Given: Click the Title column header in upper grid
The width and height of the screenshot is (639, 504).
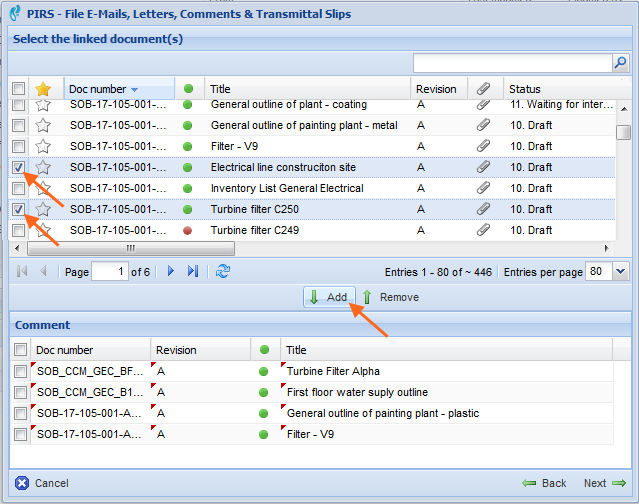Looking at the screenshot, I should (x=308, y=88).
